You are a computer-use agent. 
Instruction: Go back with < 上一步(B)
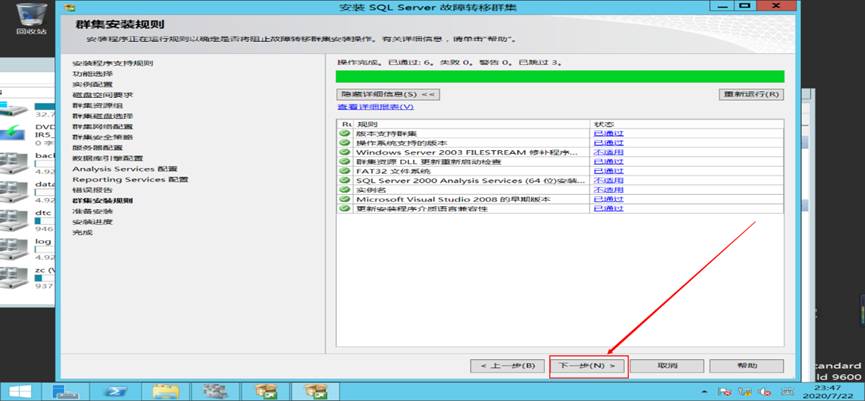coord(507,366)
